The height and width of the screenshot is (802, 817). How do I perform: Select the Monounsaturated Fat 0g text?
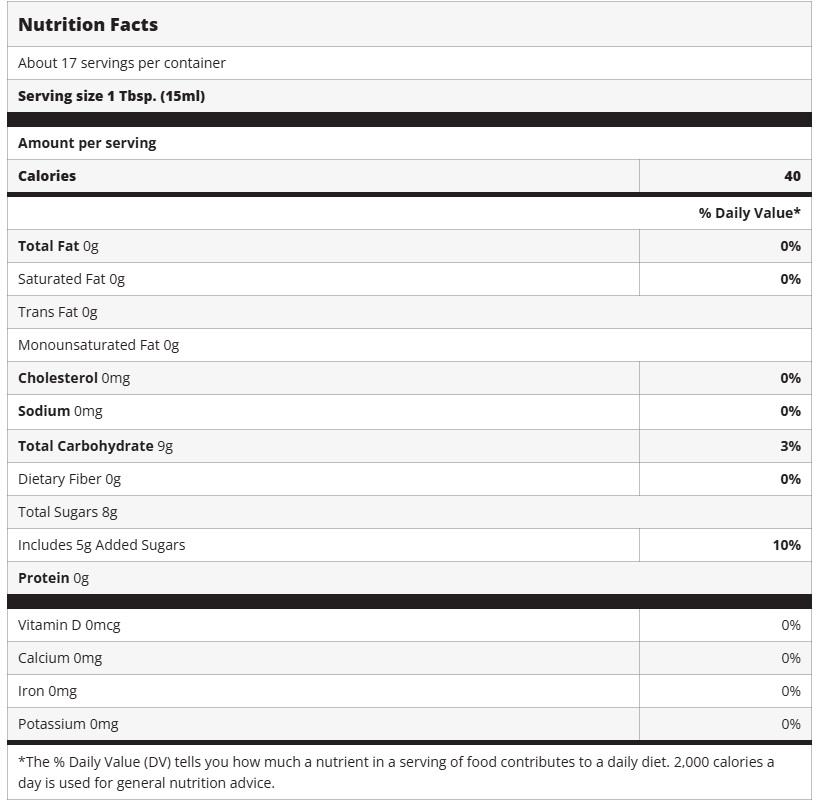tap(98, 345)
